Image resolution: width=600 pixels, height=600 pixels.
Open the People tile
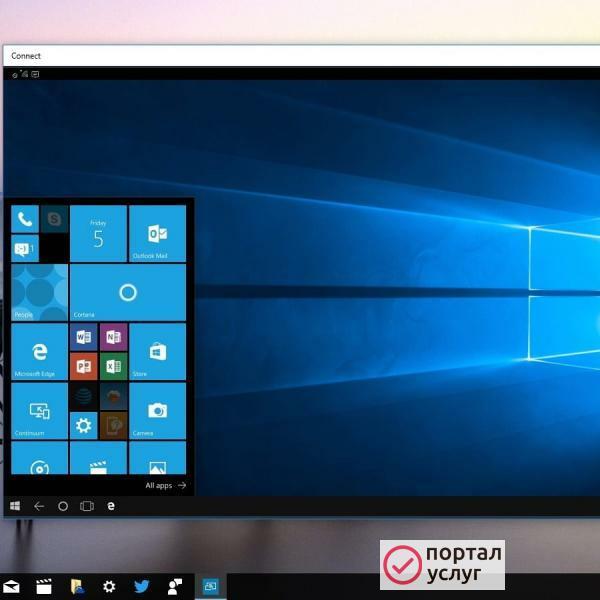click(x=39, y=293)
